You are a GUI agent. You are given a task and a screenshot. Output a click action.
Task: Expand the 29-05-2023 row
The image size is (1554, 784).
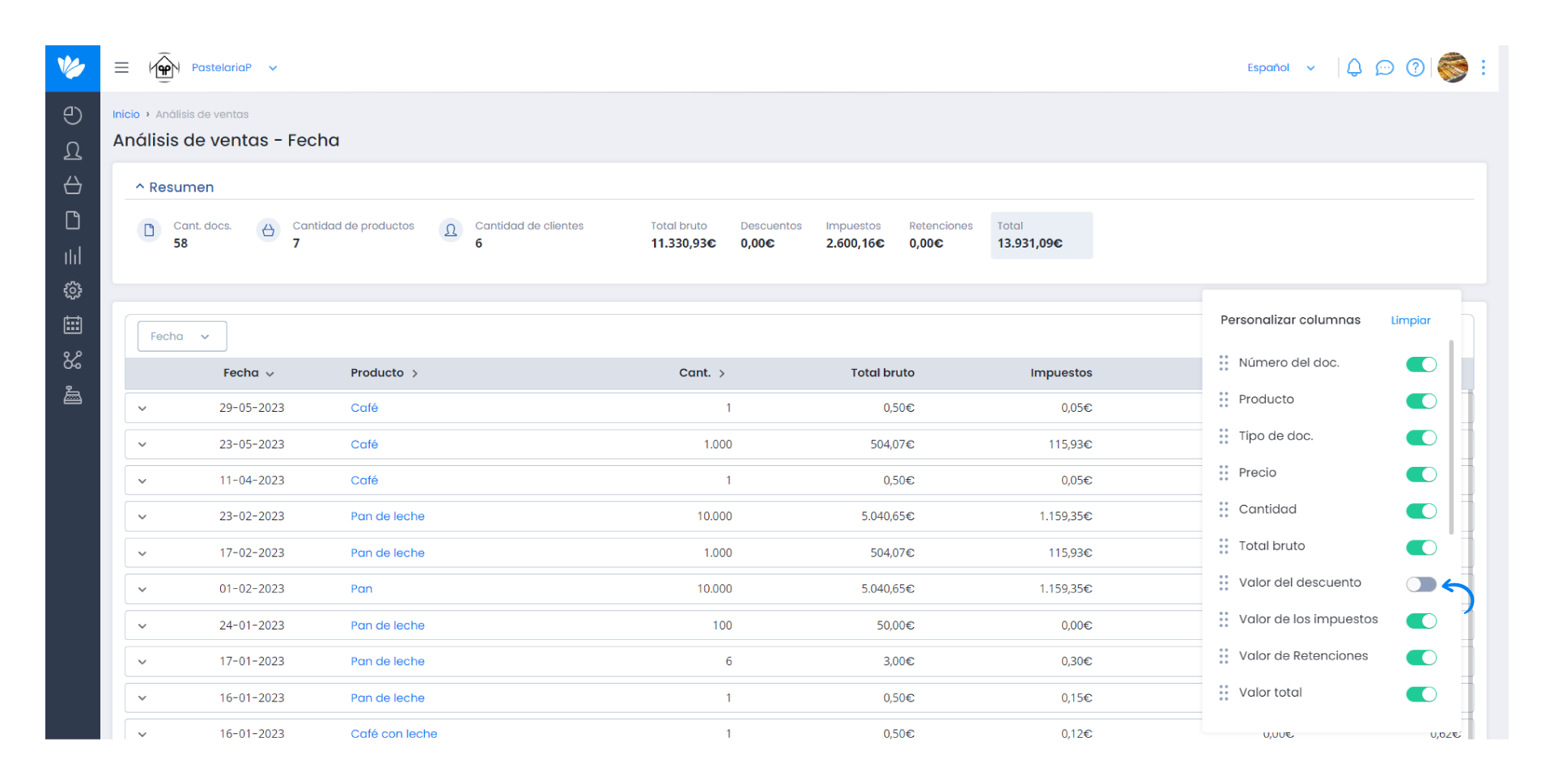pos(142,409)
